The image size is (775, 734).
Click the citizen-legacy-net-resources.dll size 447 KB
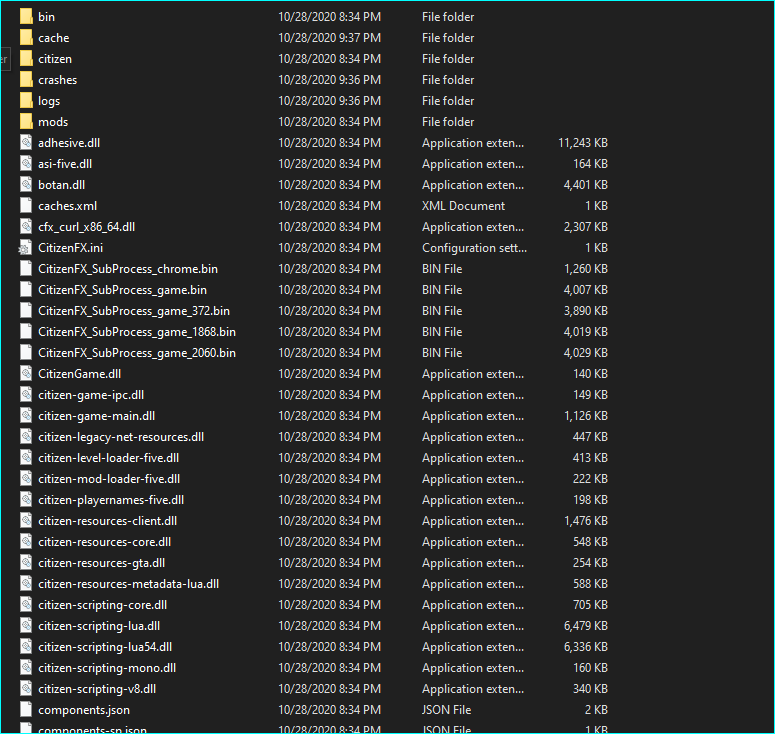click(x=590, y=436)
